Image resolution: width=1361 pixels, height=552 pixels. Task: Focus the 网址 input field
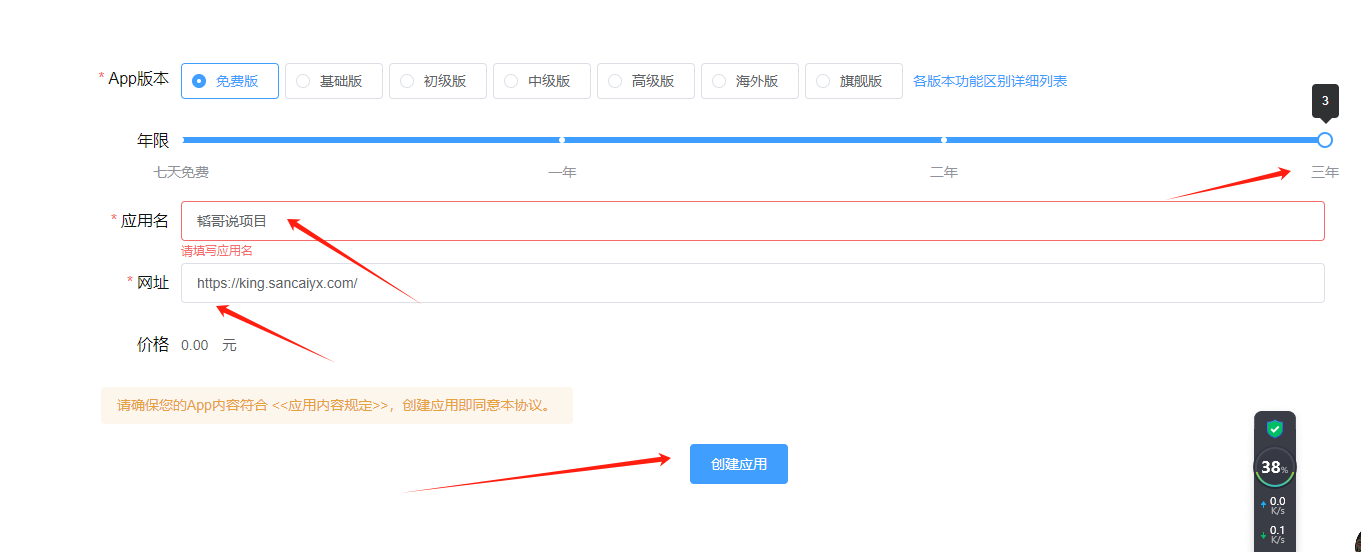coord(753,283)
